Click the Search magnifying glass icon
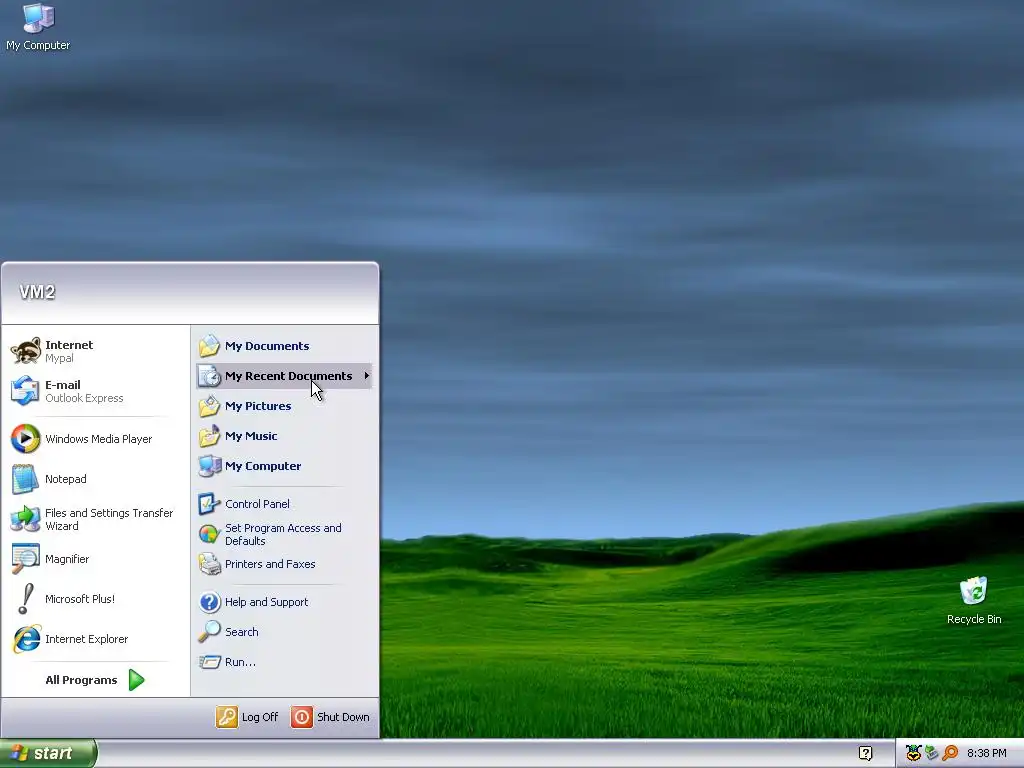 pyautogui.click(x=209, y=632)
